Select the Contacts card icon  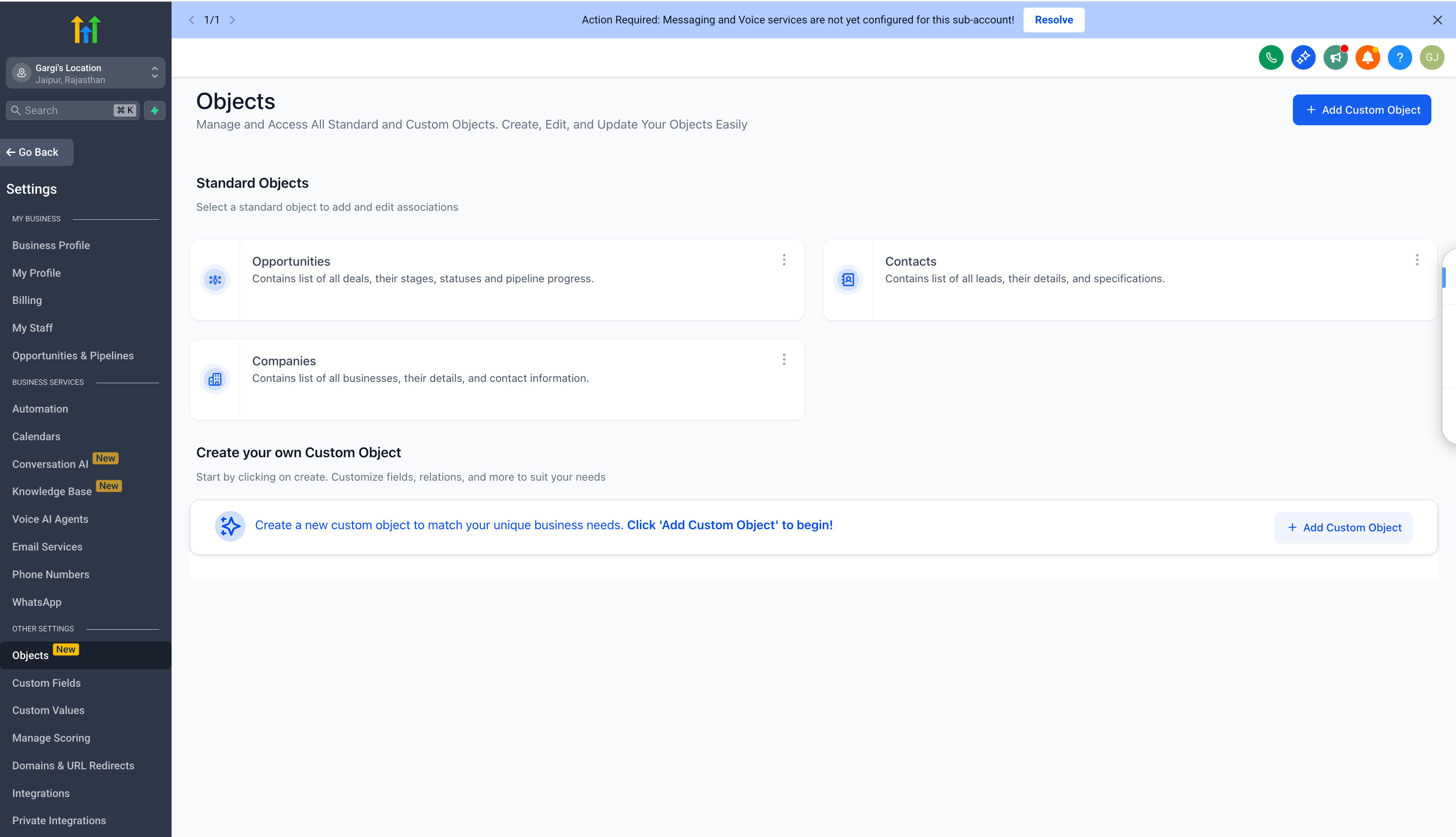click(x=847, y=280)
